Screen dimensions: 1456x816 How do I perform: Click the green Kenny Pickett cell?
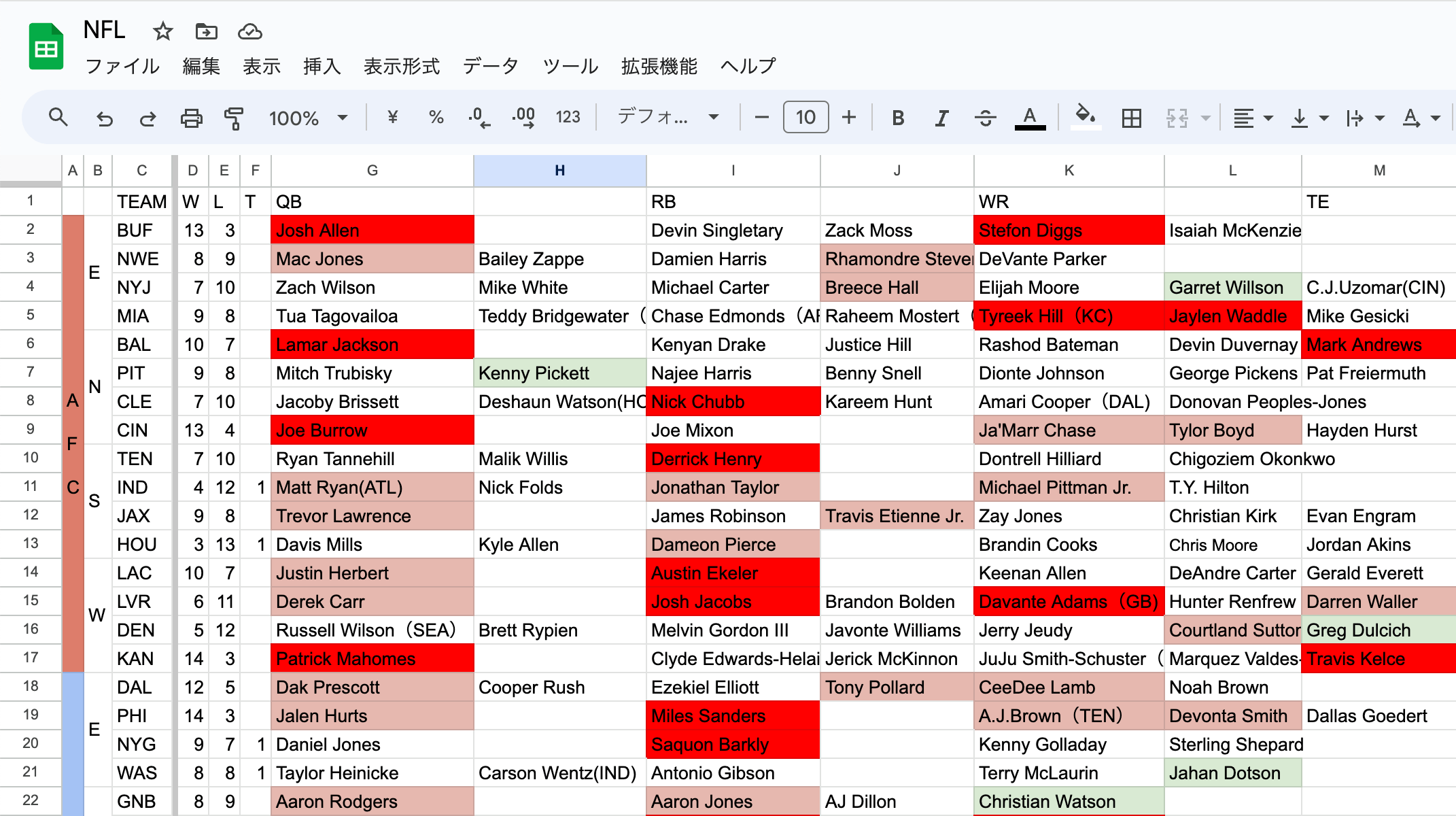point(559,373)
